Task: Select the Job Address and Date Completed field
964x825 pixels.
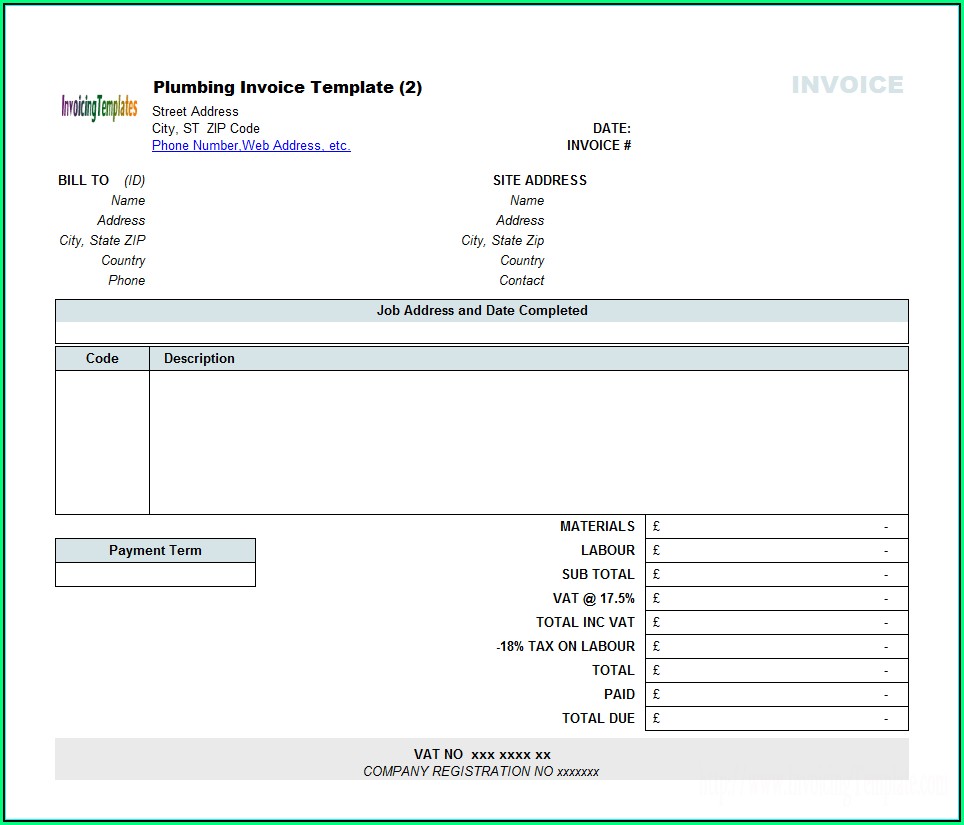Action: [x=481, y=332]
